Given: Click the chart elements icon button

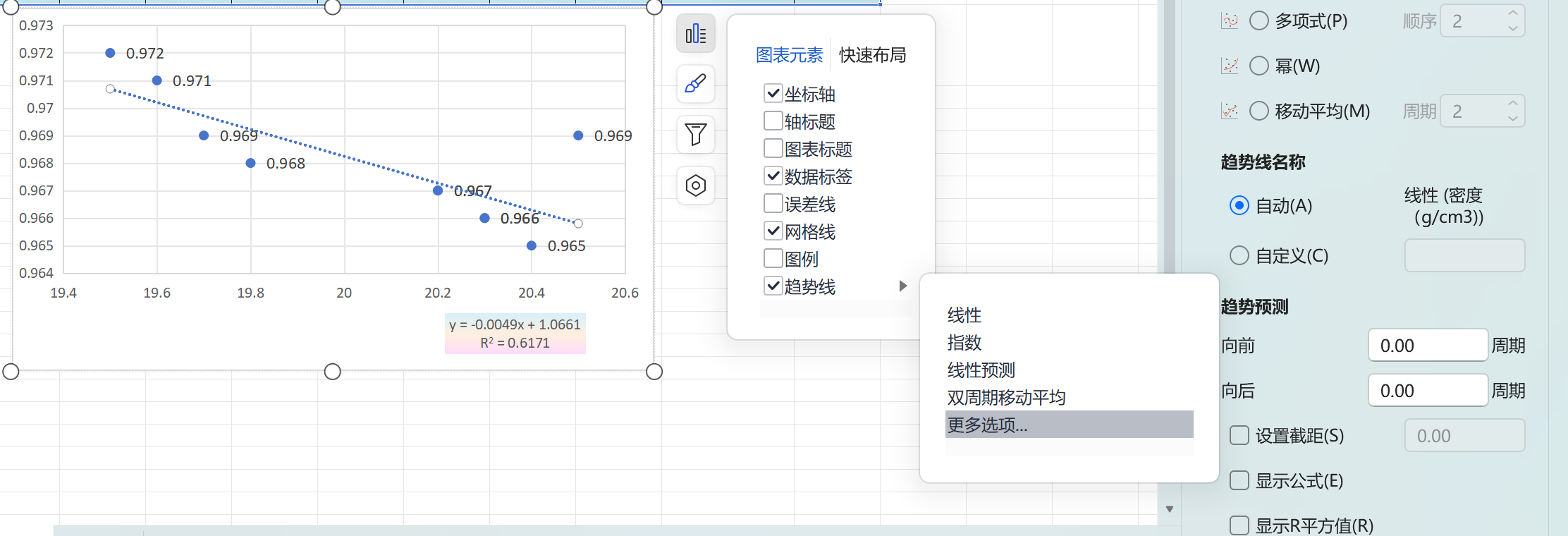Looking at the screenshot, I should [695, 33].
